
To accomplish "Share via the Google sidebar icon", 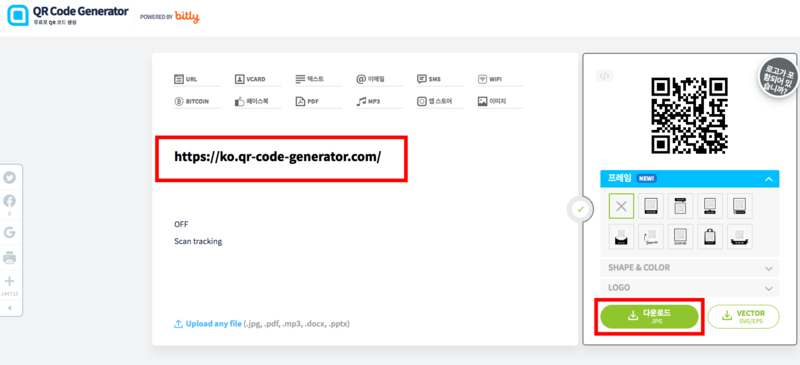I will coord(9,233).
